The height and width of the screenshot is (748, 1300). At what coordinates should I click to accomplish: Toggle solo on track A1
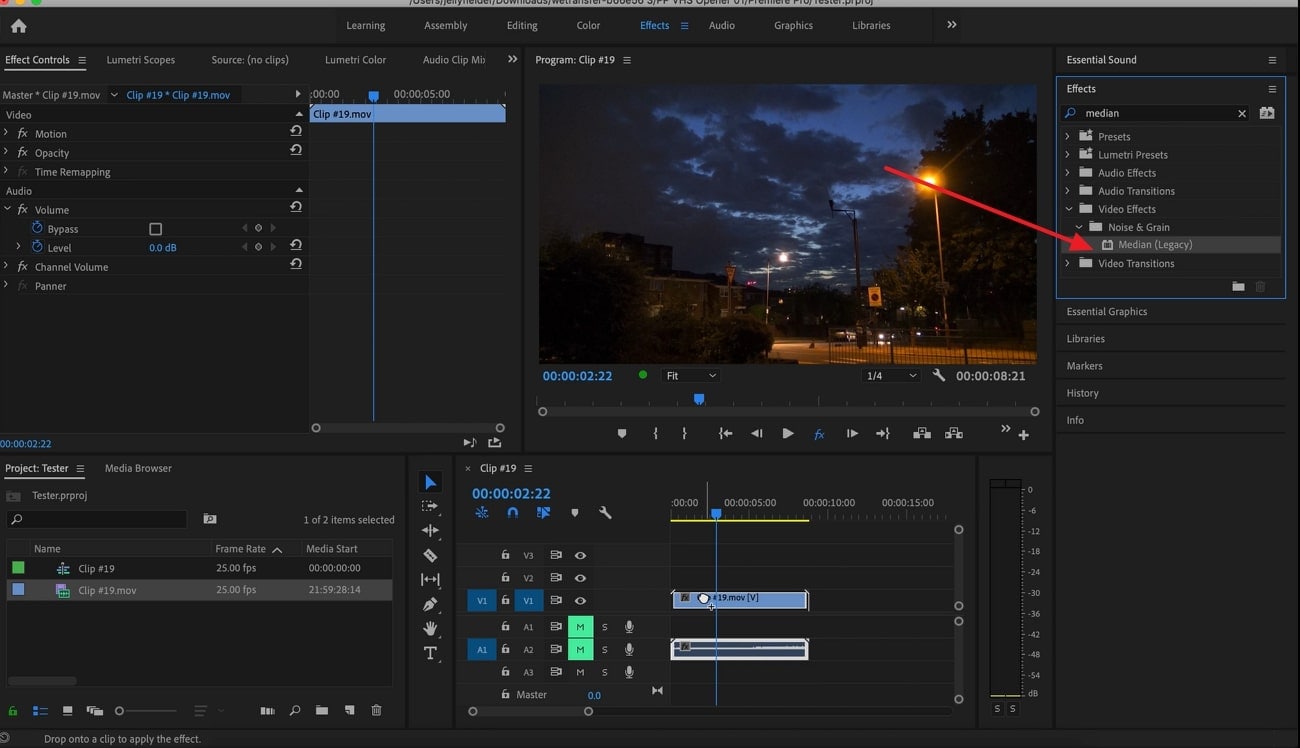(604, 627)
